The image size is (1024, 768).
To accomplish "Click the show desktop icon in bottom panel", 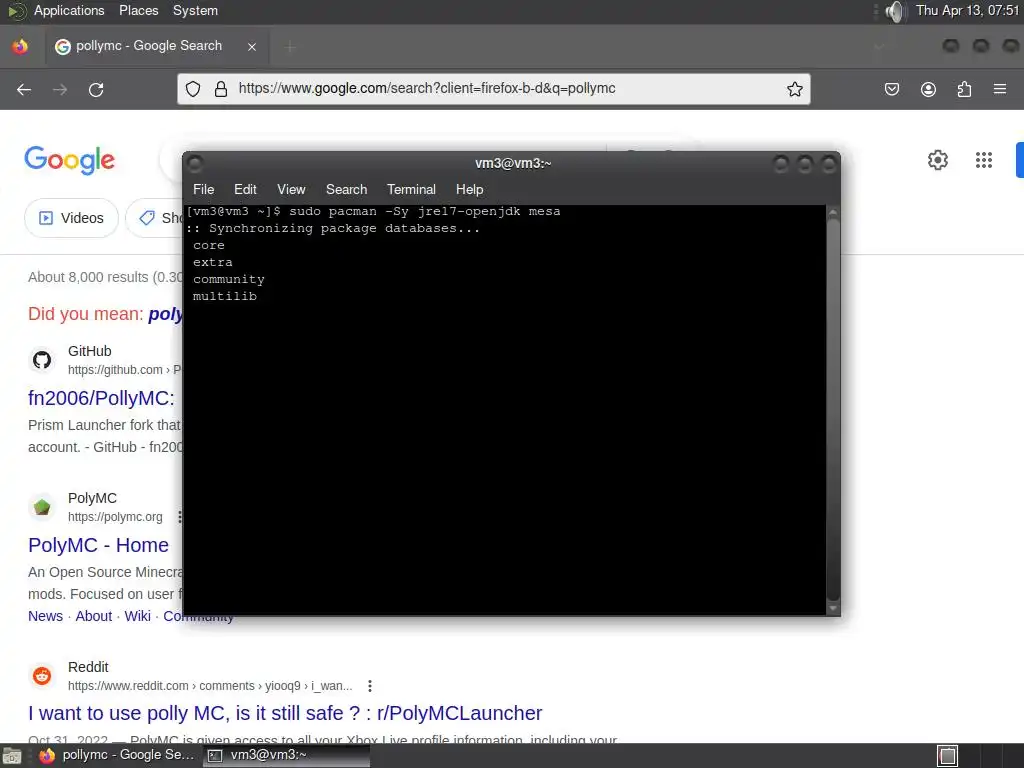I will coord(12,756).
